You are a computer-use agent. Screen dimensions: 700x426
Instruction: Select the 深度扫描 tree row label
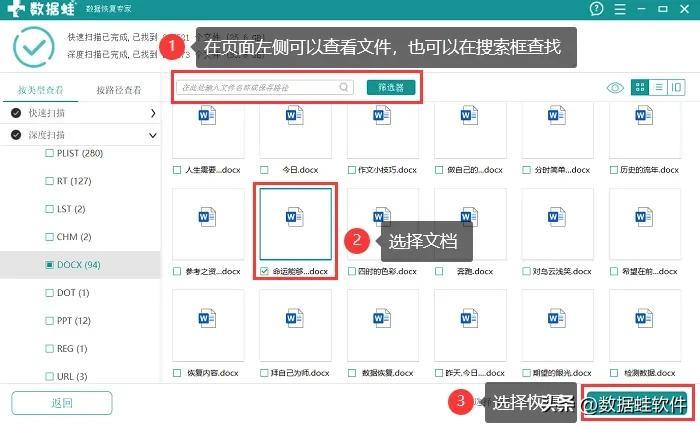click(46, 134)
